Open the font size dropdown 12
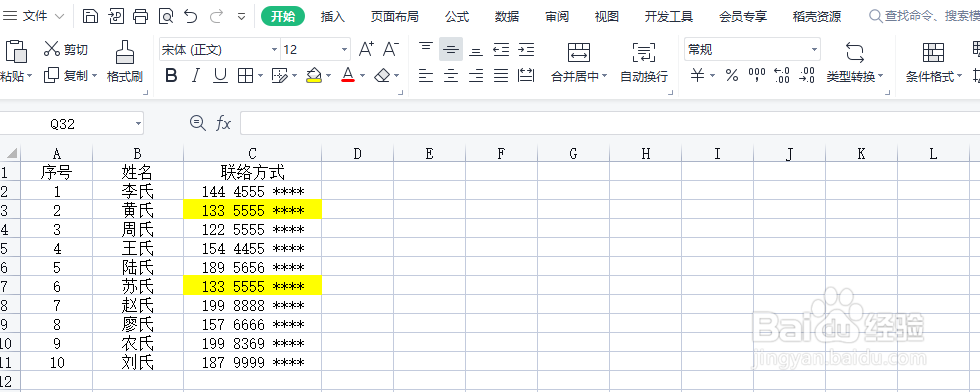 pyautogui.click(x=344, y=49)
